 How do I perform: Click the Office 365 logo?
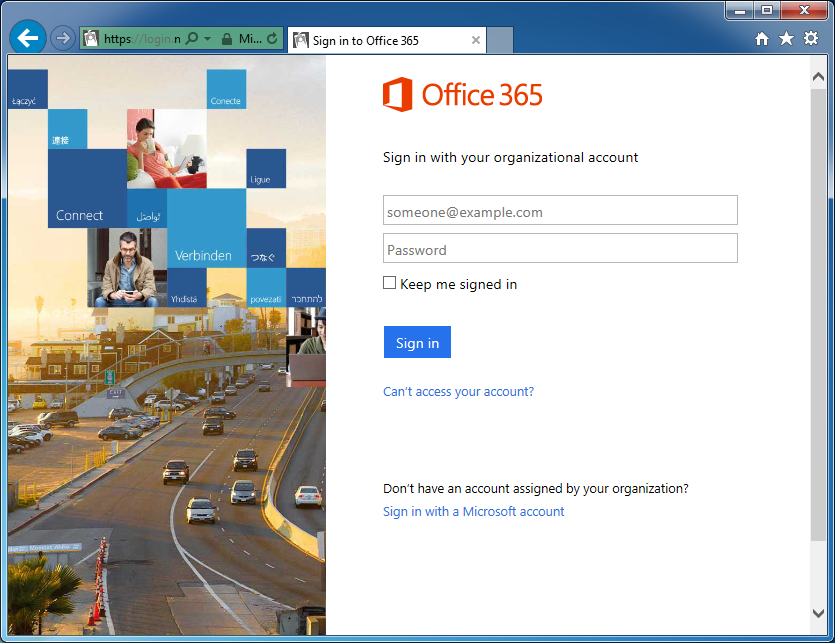click(462, 94)
